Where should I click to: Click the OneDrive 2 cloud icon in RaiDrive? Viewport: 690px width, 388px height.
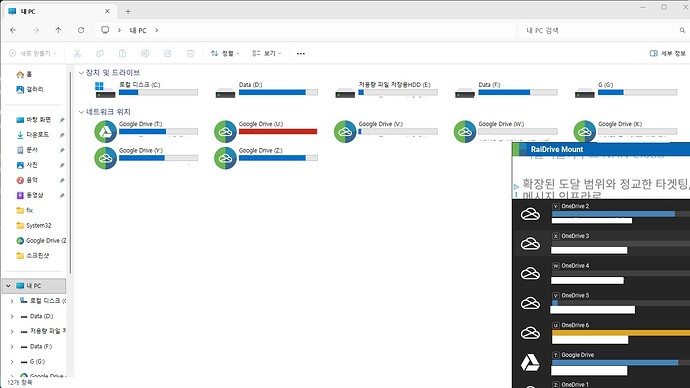tap(530, 214)
